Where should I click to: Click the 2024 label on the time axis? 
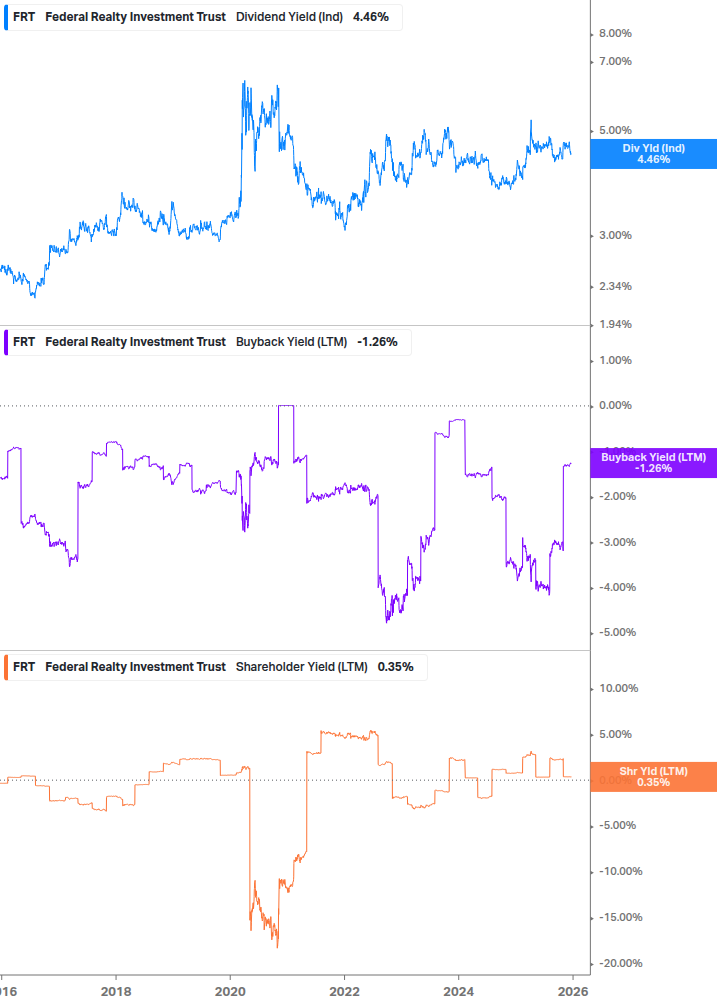pos(459,992)
